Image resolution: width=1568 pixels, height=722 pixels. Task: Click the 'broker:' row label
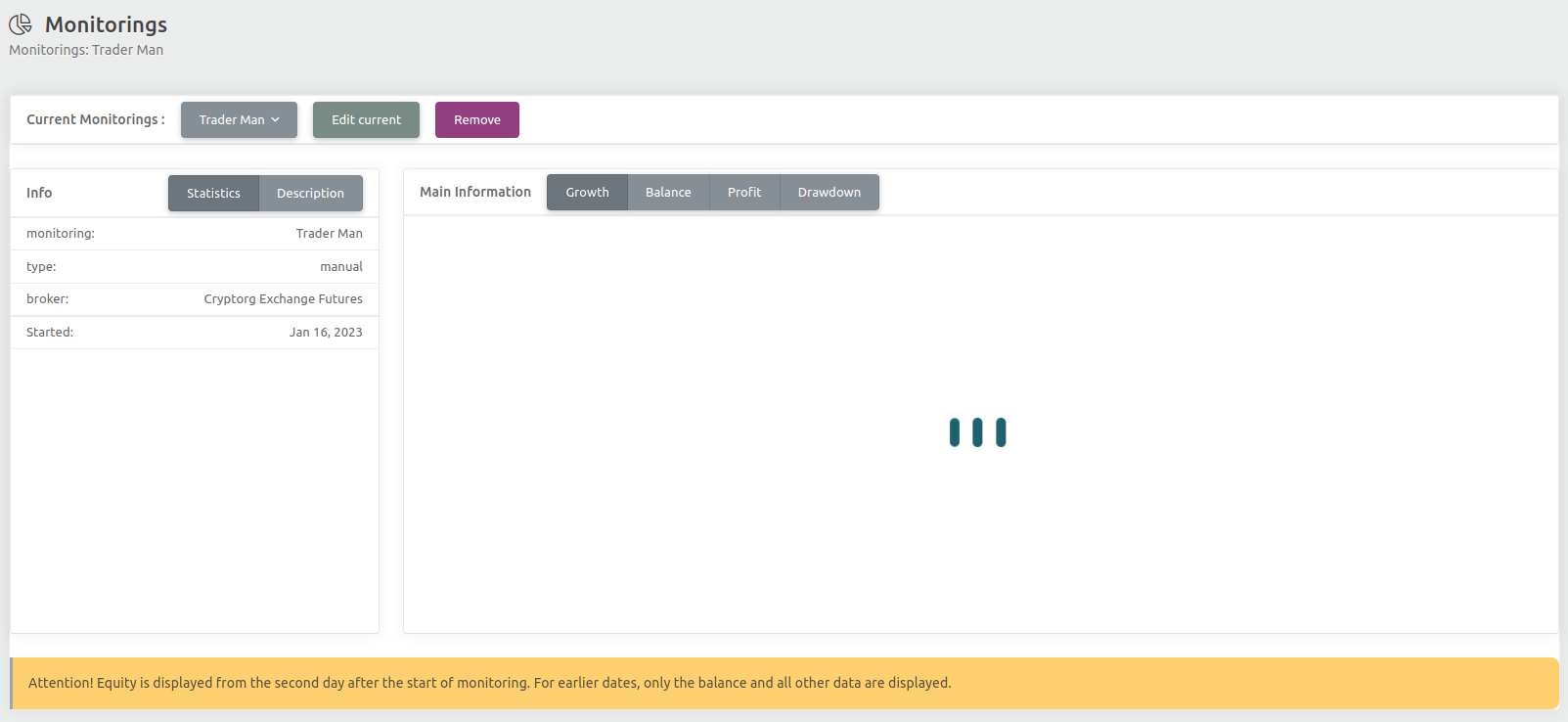click(x=47, y=298)
